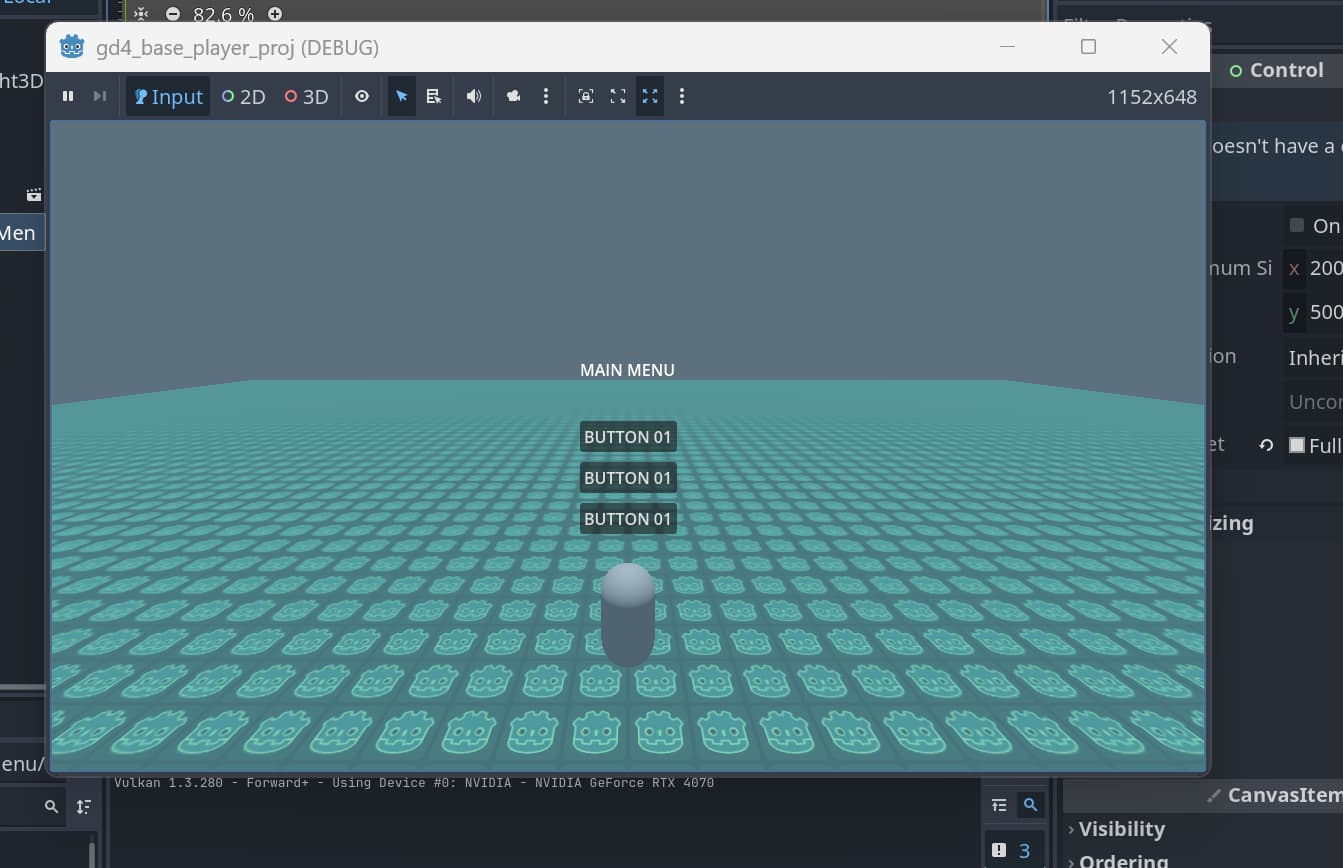The image size is (1343, 868).
Task: Click the minimum size x value field
Action: [1325, 268]
